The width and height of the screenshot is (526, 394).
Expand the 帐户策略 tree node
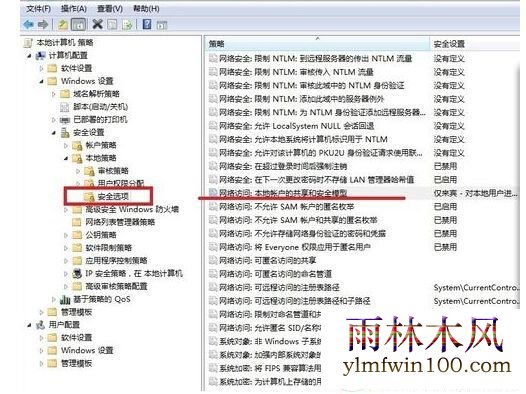(66, 146)
